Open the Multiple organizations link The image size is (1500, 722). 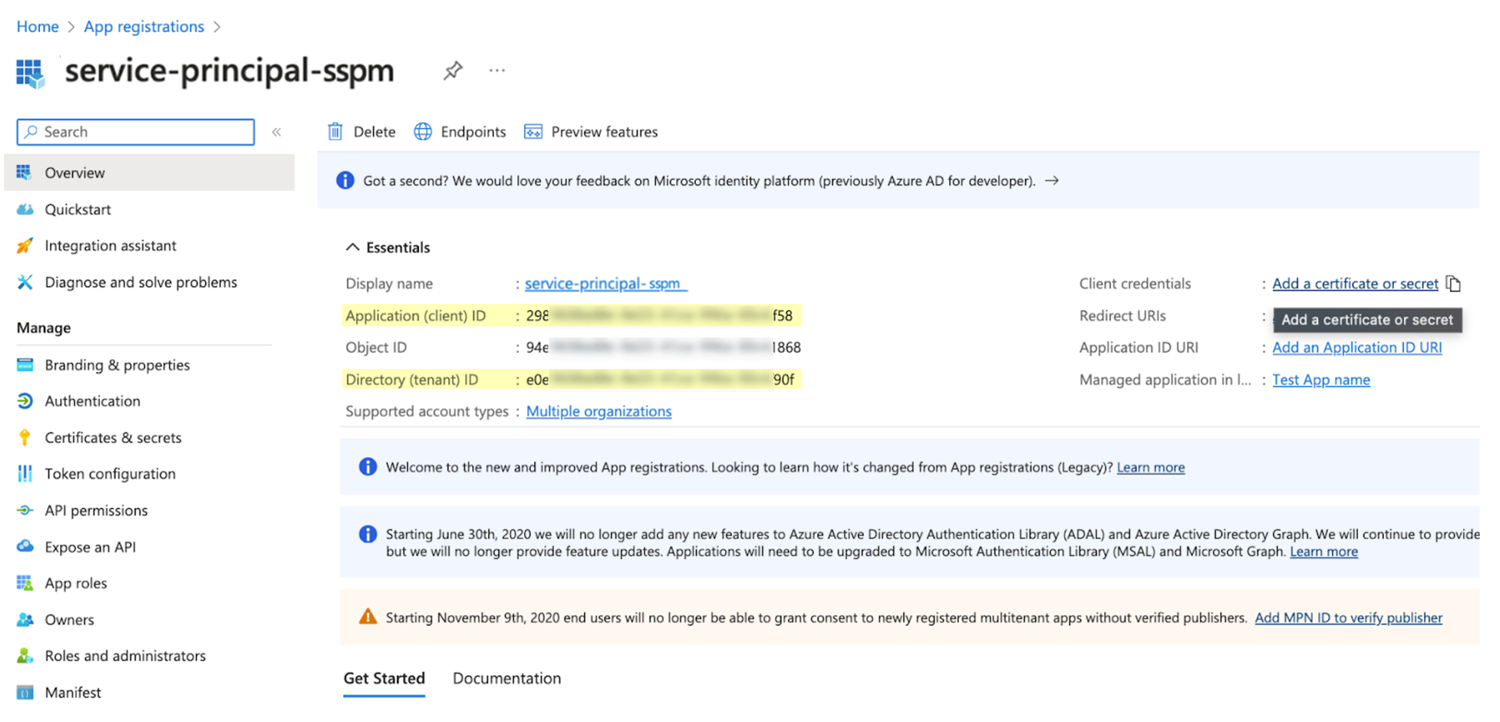click(599, 411)
